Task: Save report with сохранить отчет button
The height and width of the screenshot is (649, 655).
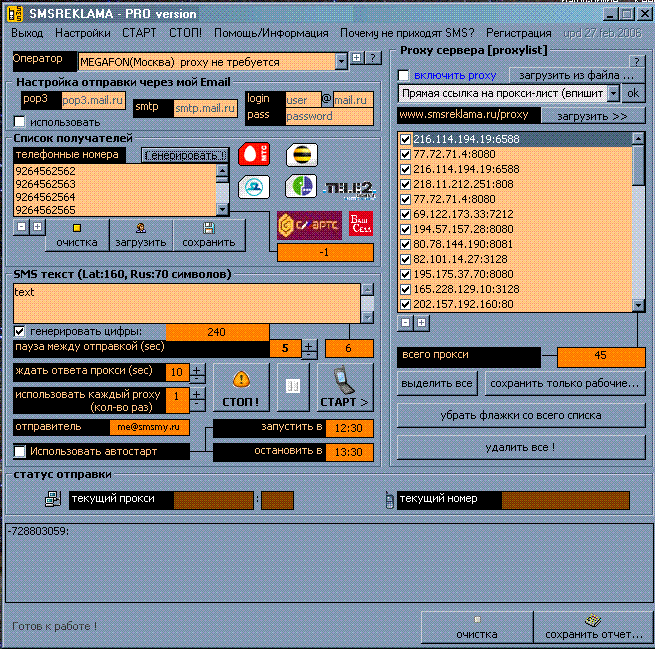Action: (594, 627)
